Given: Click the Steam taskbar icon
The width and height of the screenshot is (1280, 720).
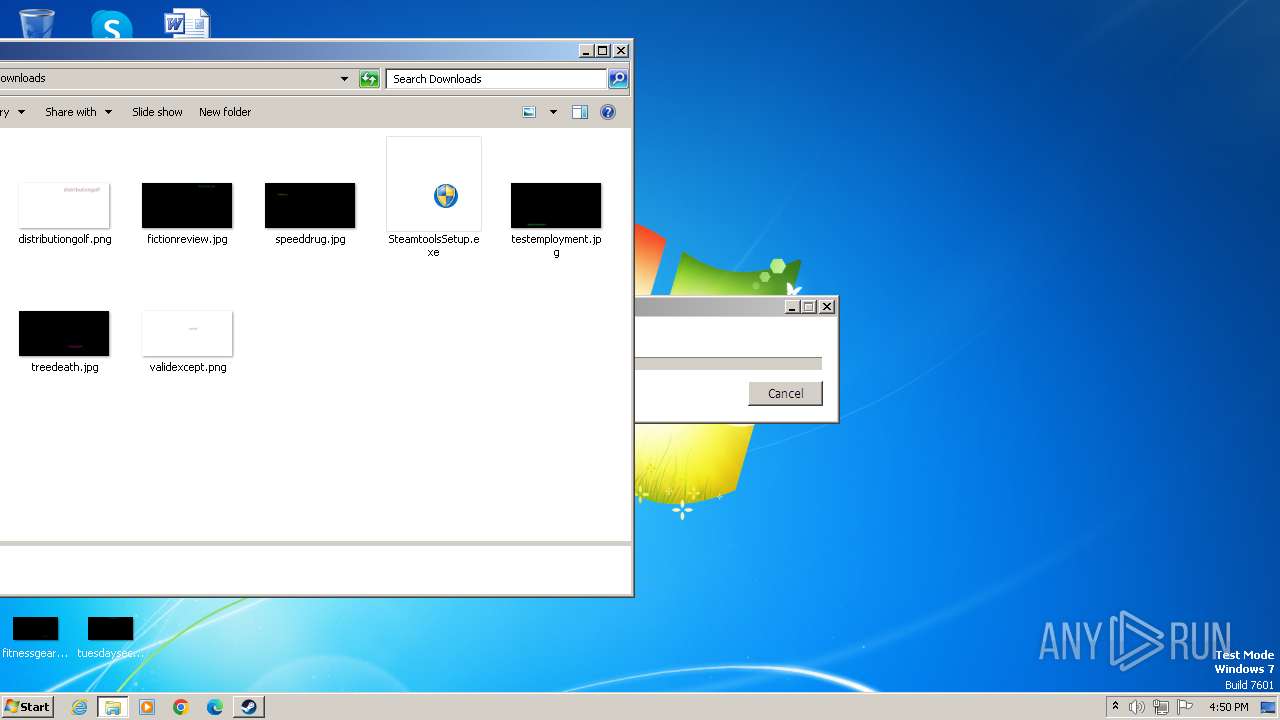Looking at the screenshot, I should (x=249, y=707).
